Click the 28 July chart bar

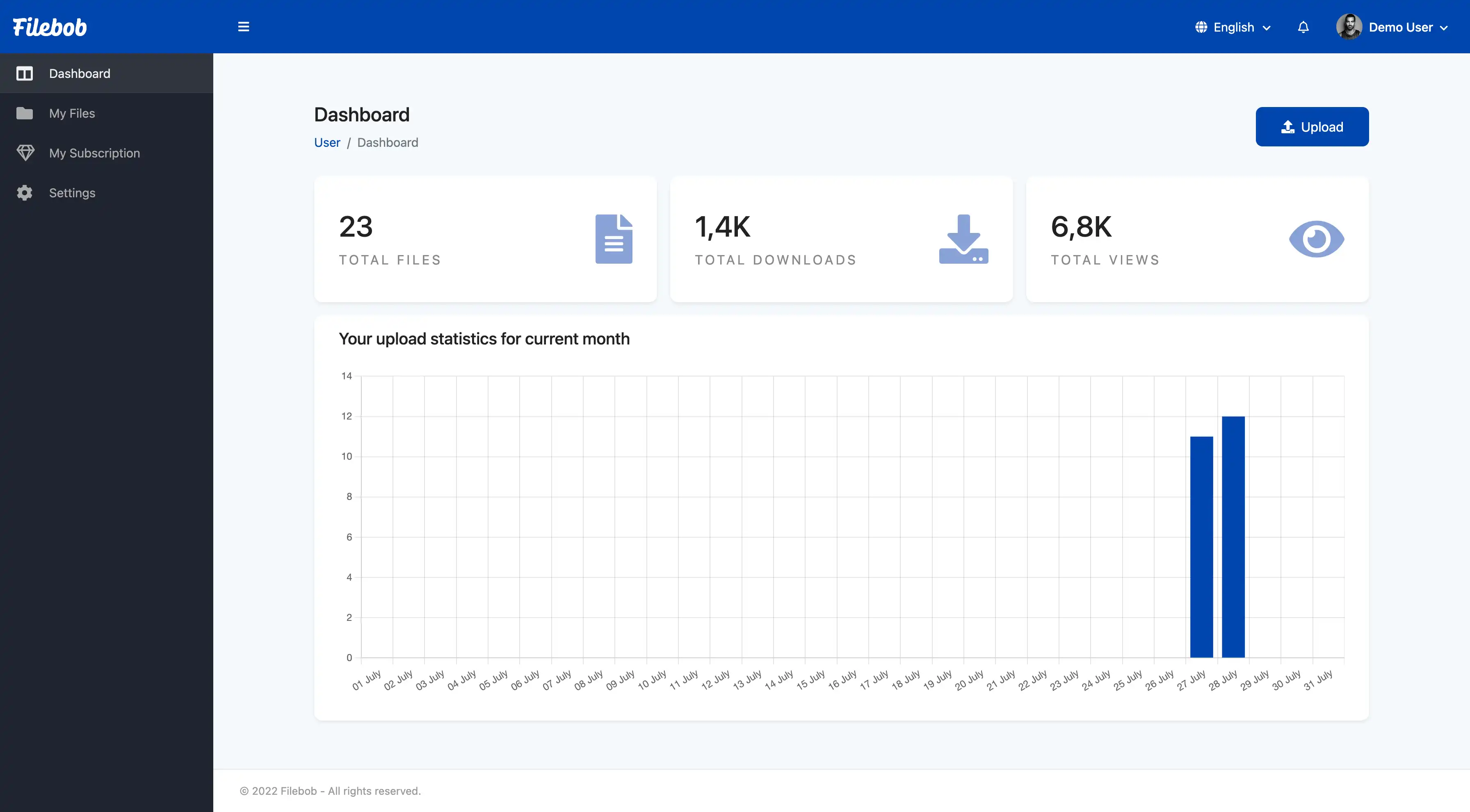click(x=1233, y=536)
